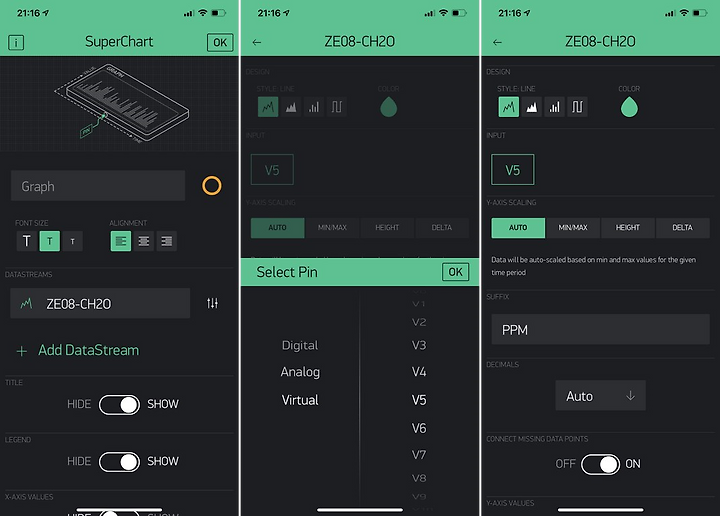Tap dimmed MIN/MAX tab in middle screen
This screenshot has width=720, height=516.
tap(332, 228)
